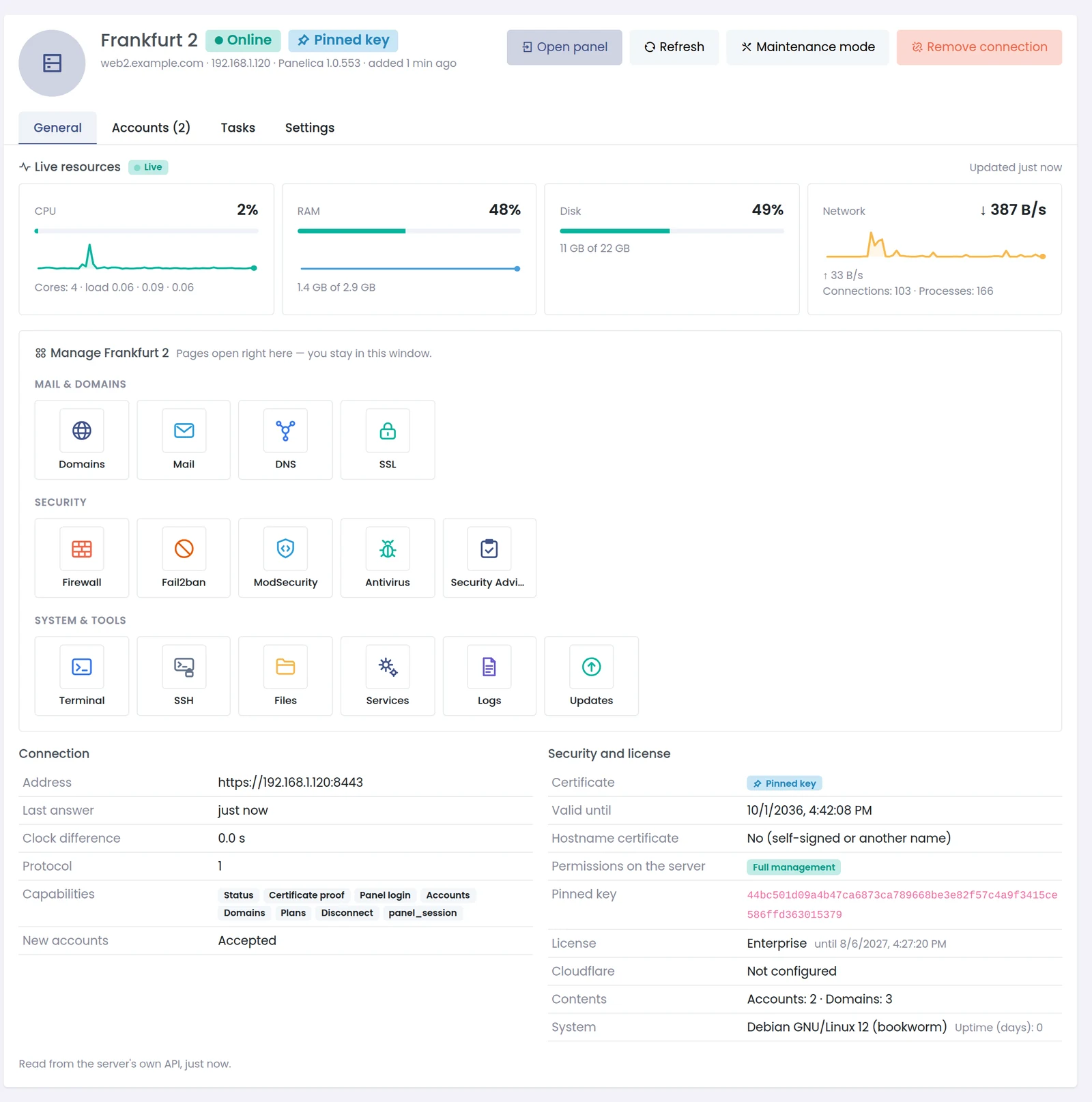Viewport: 1092px width, 1102px height.
Task: Click the Frankfurt 2 server avatar icon
Action: click(52, 63)
